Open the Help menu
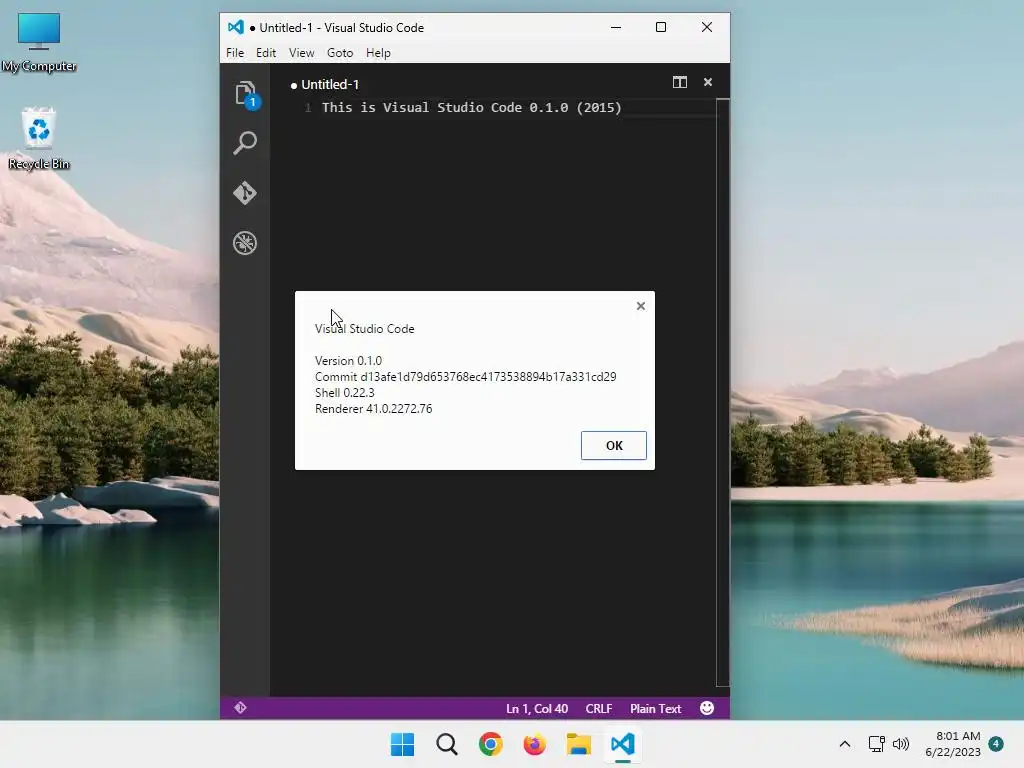Viewport: 1024px width, 768px height. [x=378, y=53]
